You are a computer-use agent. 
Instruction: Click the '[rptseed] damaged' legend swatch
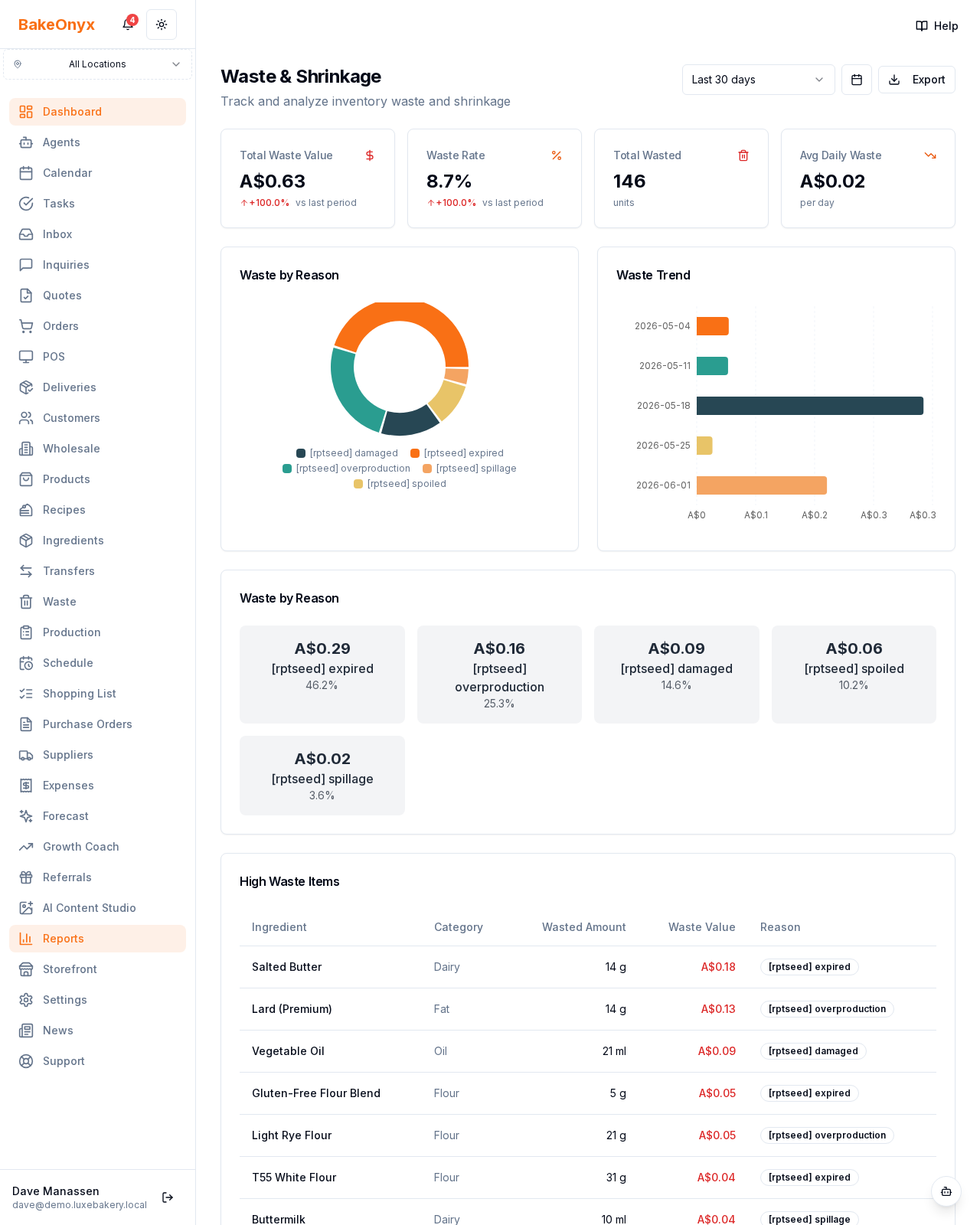(x=301, y=453)
